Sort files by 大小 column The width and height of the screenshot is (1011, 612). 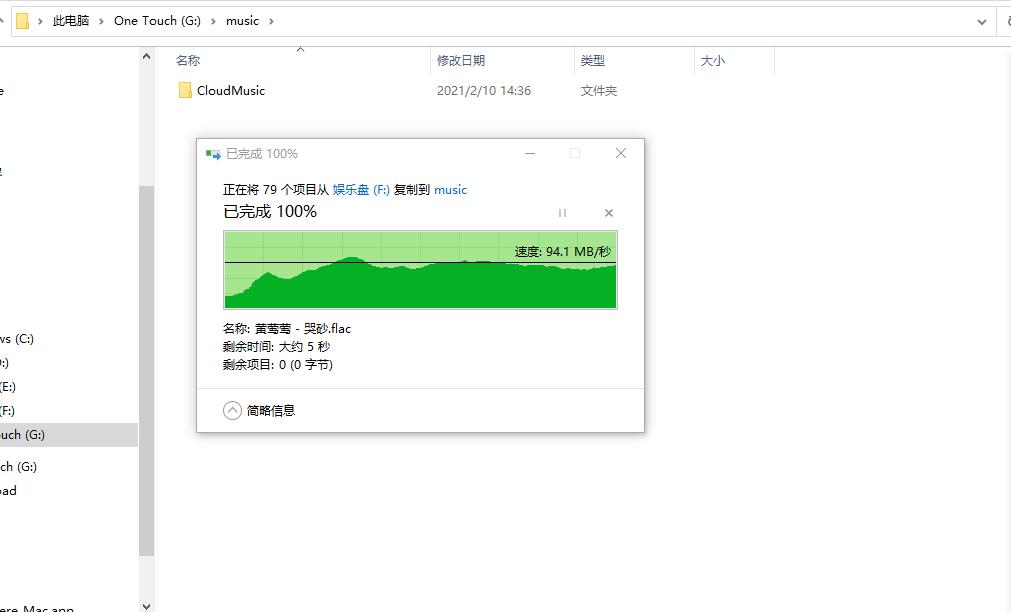(x=711, y=60)
